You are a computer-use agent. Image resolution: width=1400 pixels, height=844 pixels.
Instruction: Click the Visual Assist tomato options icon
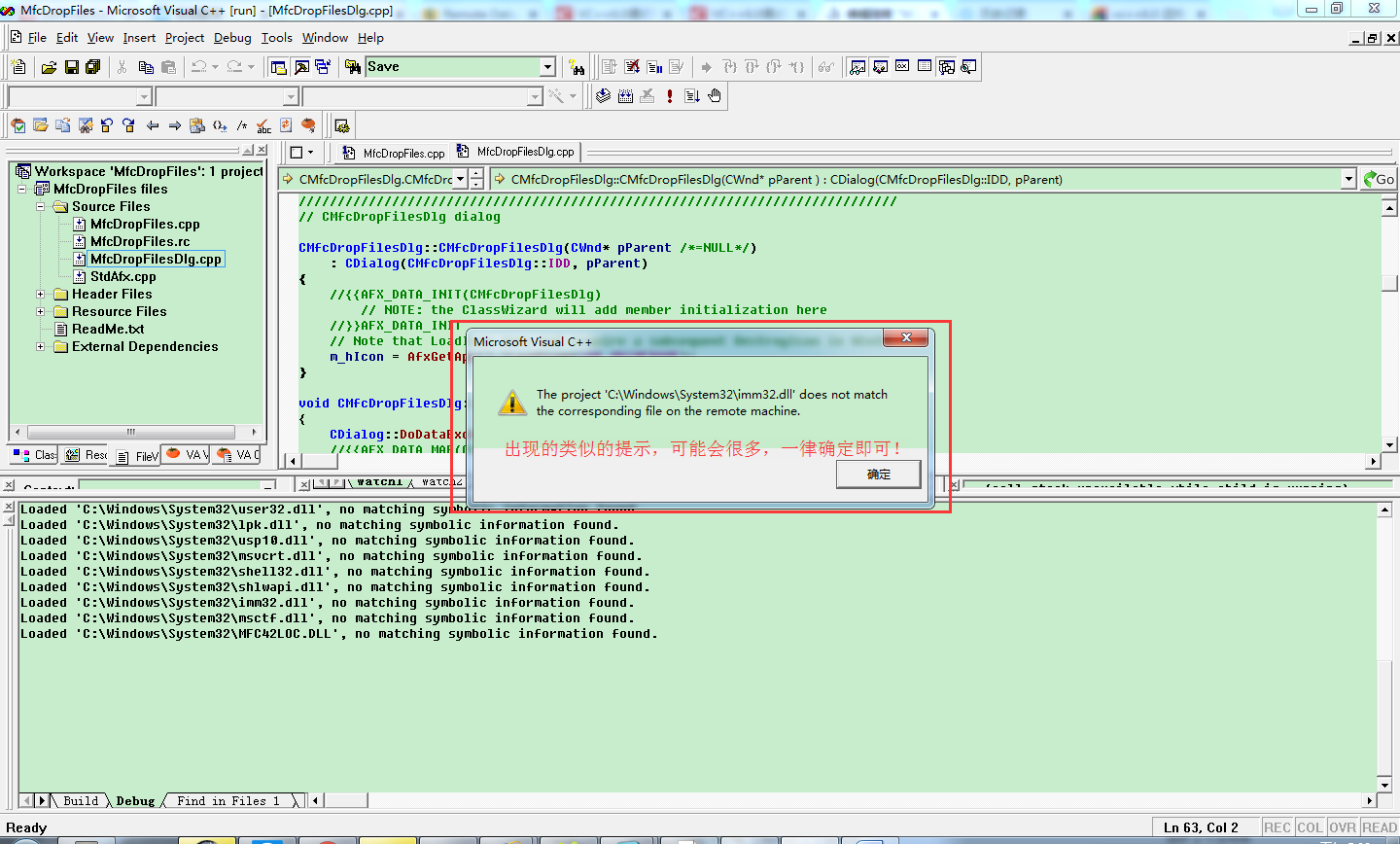[308, 125]
